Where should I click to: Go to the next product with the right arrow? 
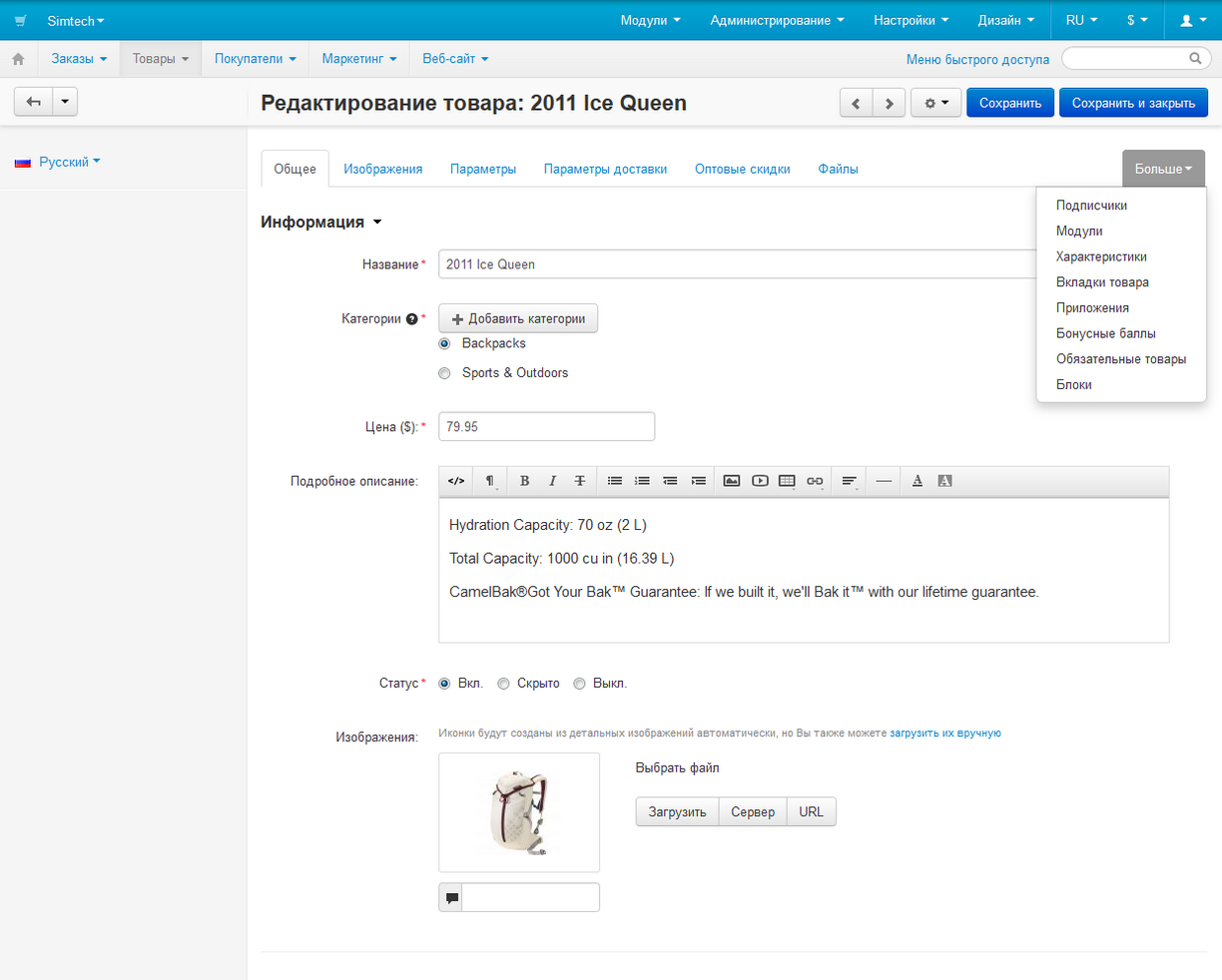(889, 103)
